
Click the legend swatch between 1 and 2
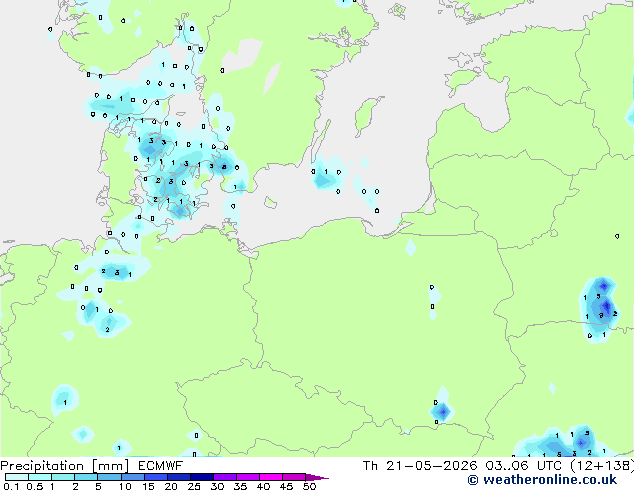click(x=63, y=477)
